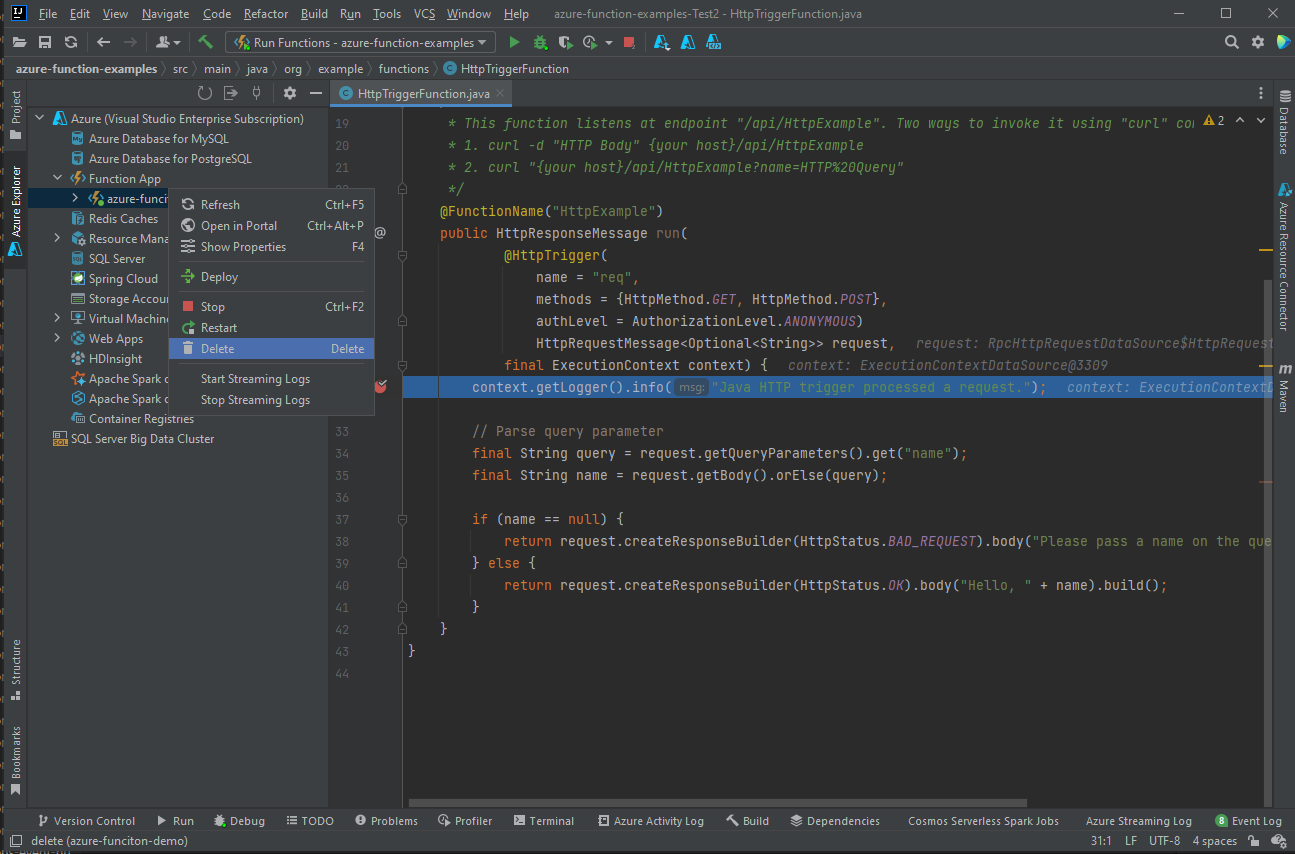The width and height of the screenshot is (1295, 854).
Task: Click the Refresh icon in Azure Explorer
Action: click(205, 93)
